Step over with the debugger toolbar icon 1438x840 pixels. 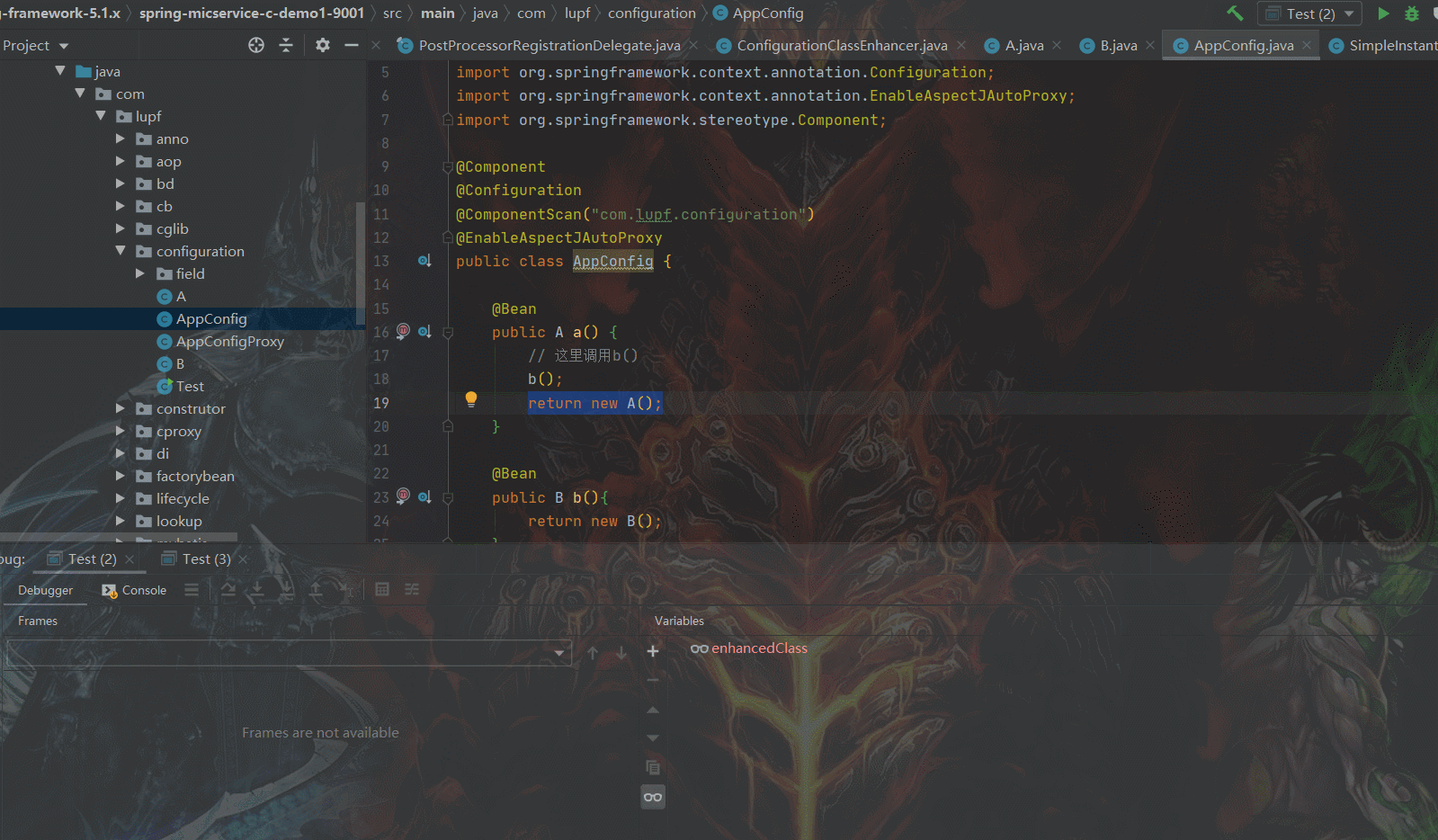click(x=228, y=590)
